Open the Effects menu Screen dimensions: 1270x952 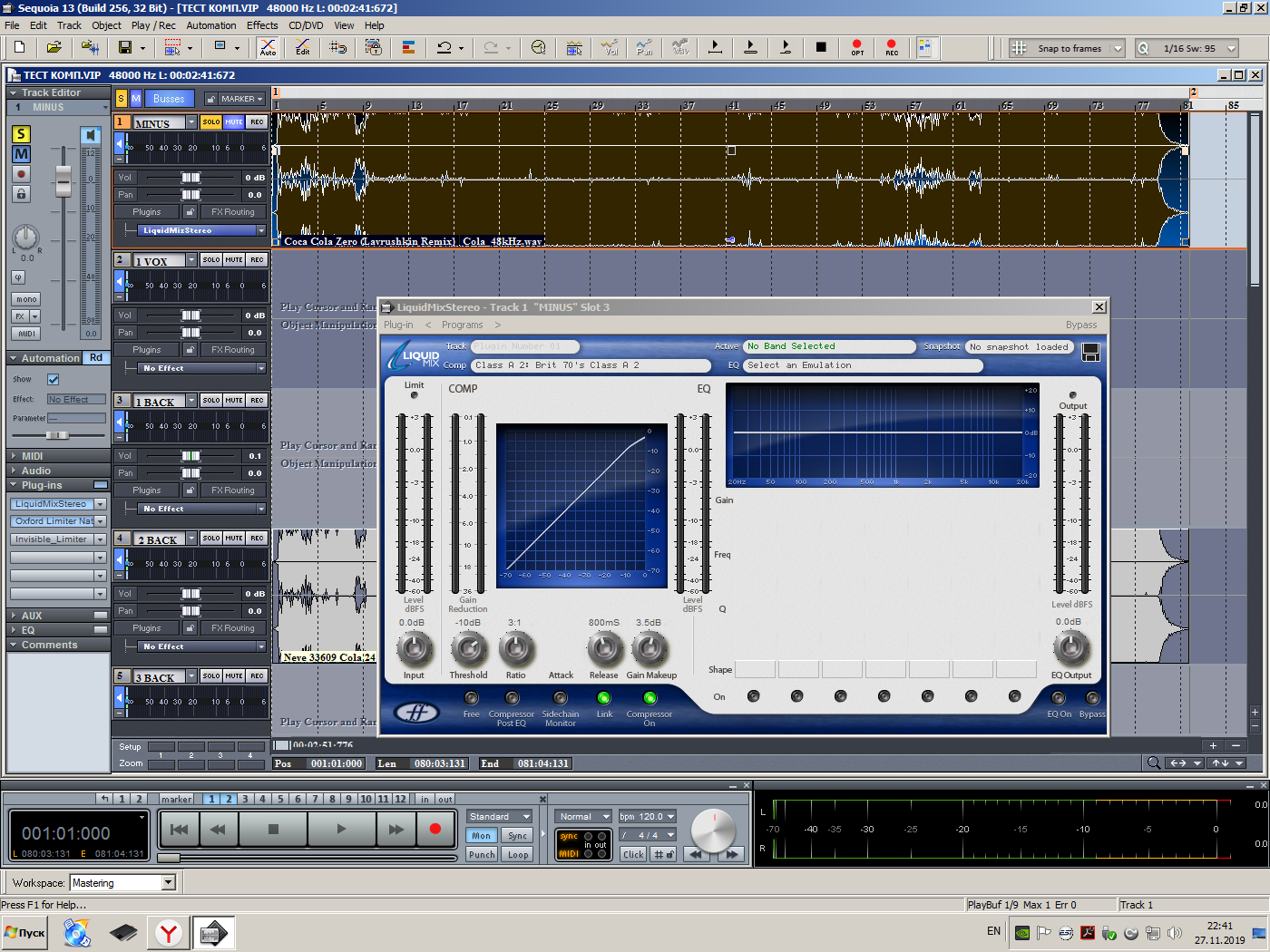262,25
